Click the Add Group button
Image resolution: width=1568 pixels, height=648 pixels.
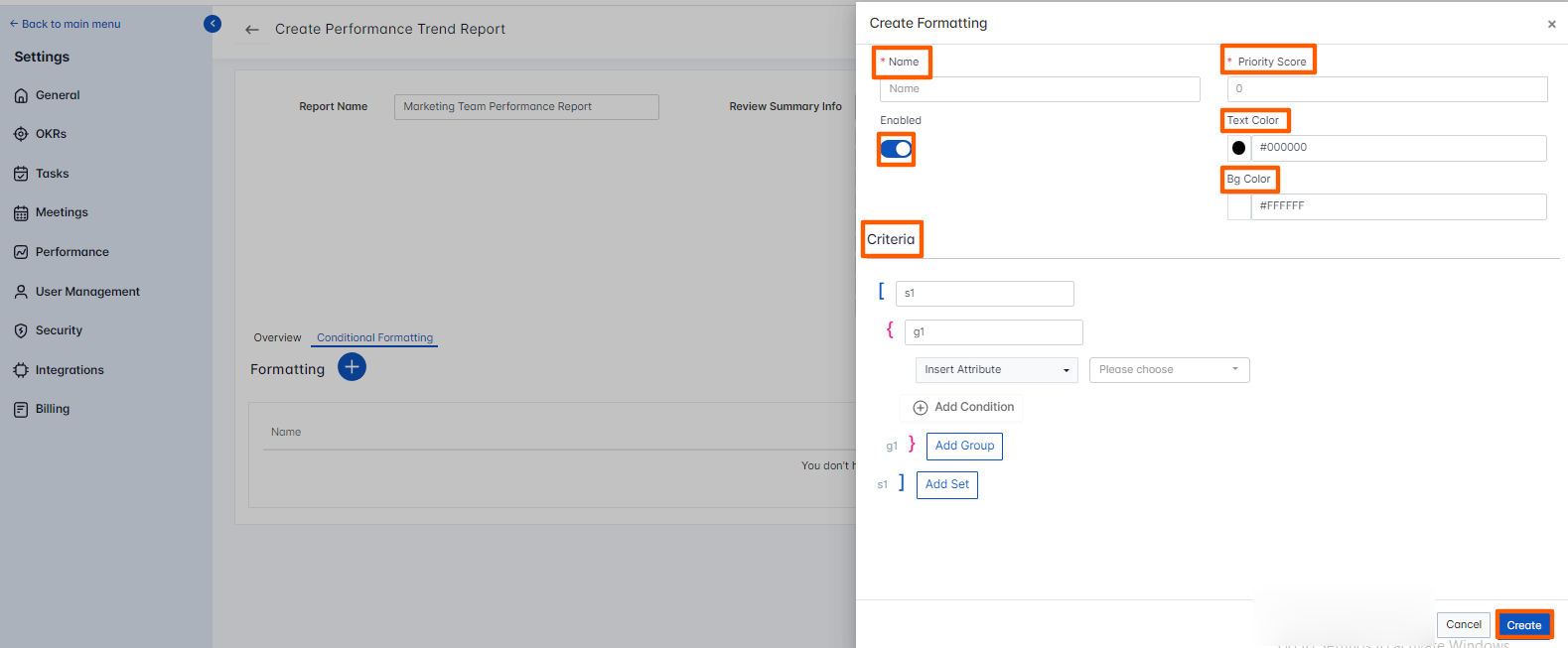tap(964, 447)
